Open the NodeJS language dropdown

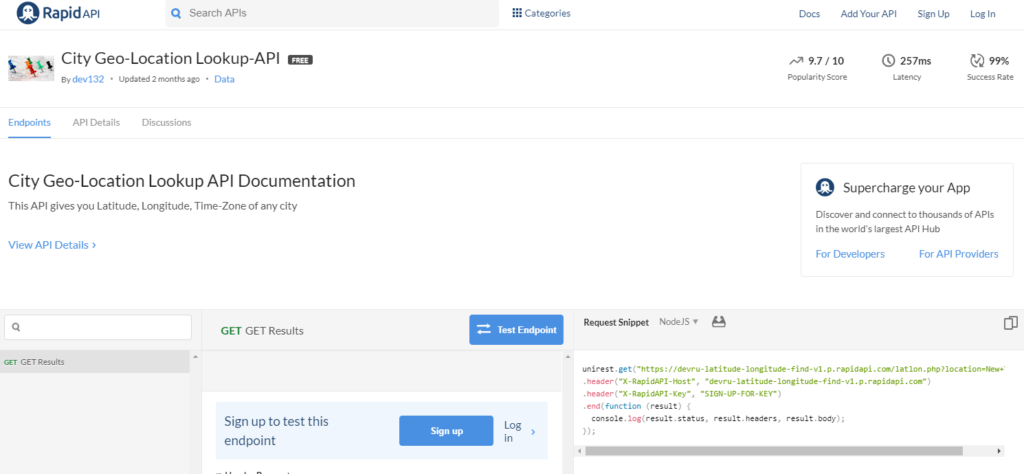pyautogui.click(x=679, y=322)
